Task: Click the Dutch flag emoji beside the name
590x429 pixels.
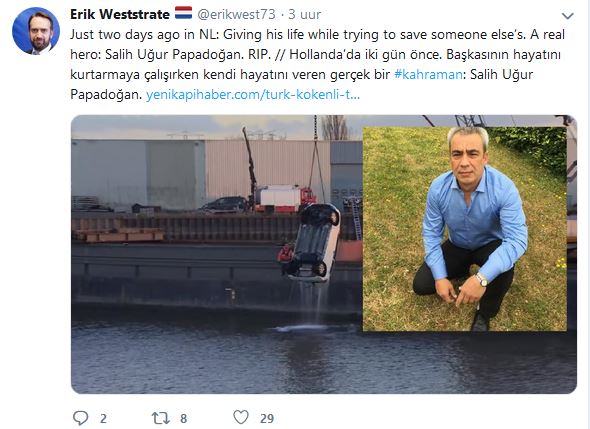Action: coord(183,13)
